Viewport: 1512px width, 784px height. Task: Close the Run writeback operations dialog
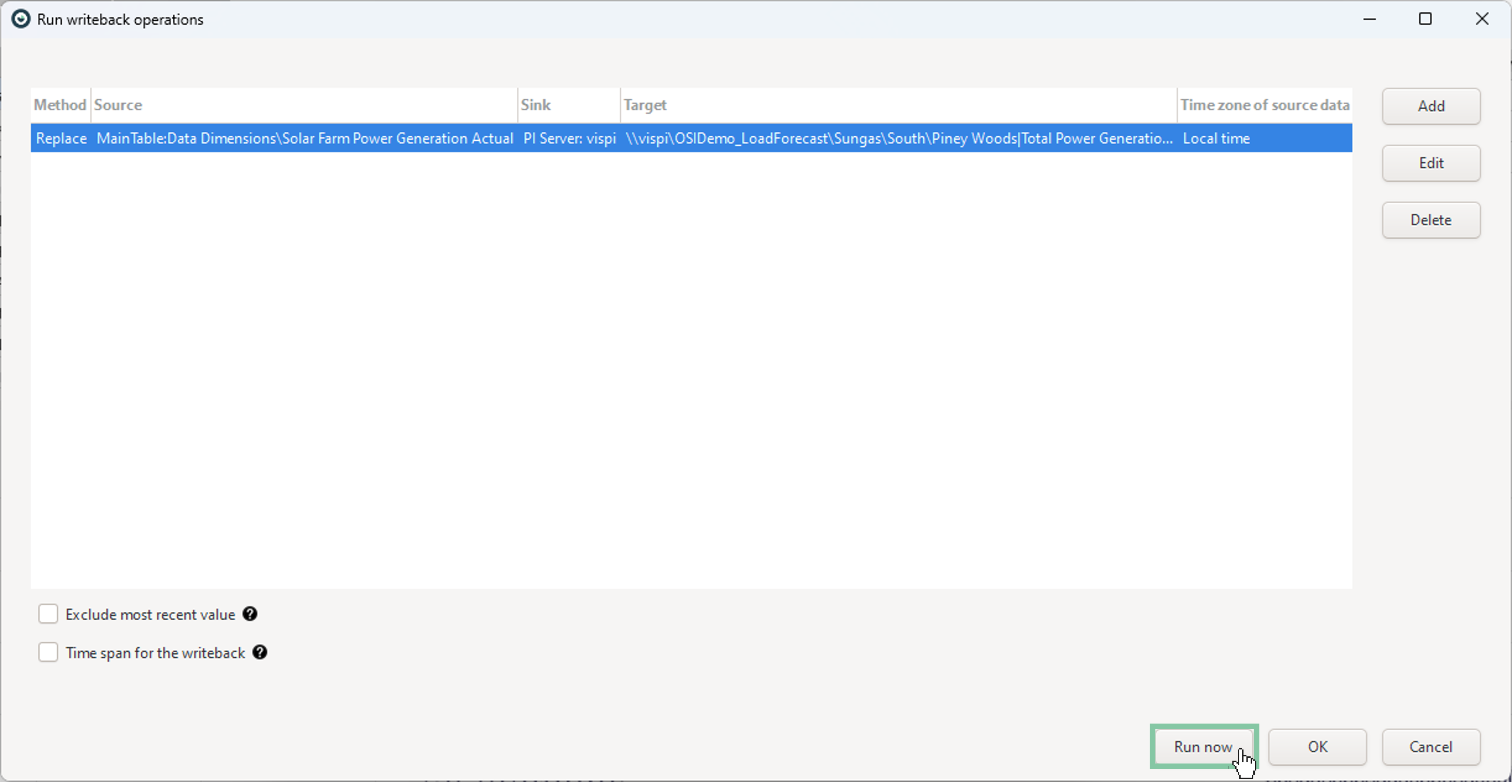point(1481,19)
